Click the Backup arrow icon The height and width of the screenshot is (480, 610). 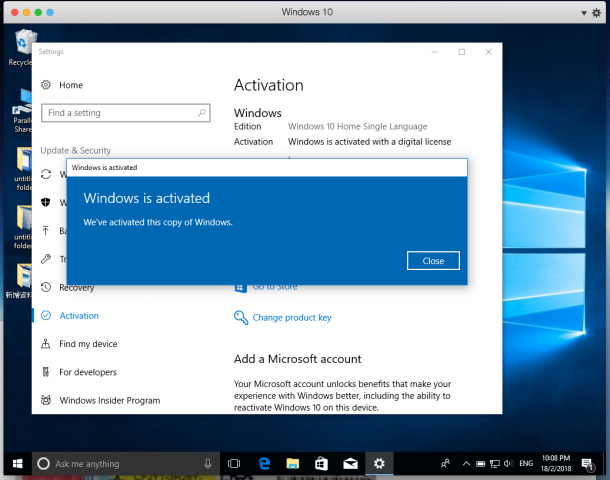(x=46, y=231)
